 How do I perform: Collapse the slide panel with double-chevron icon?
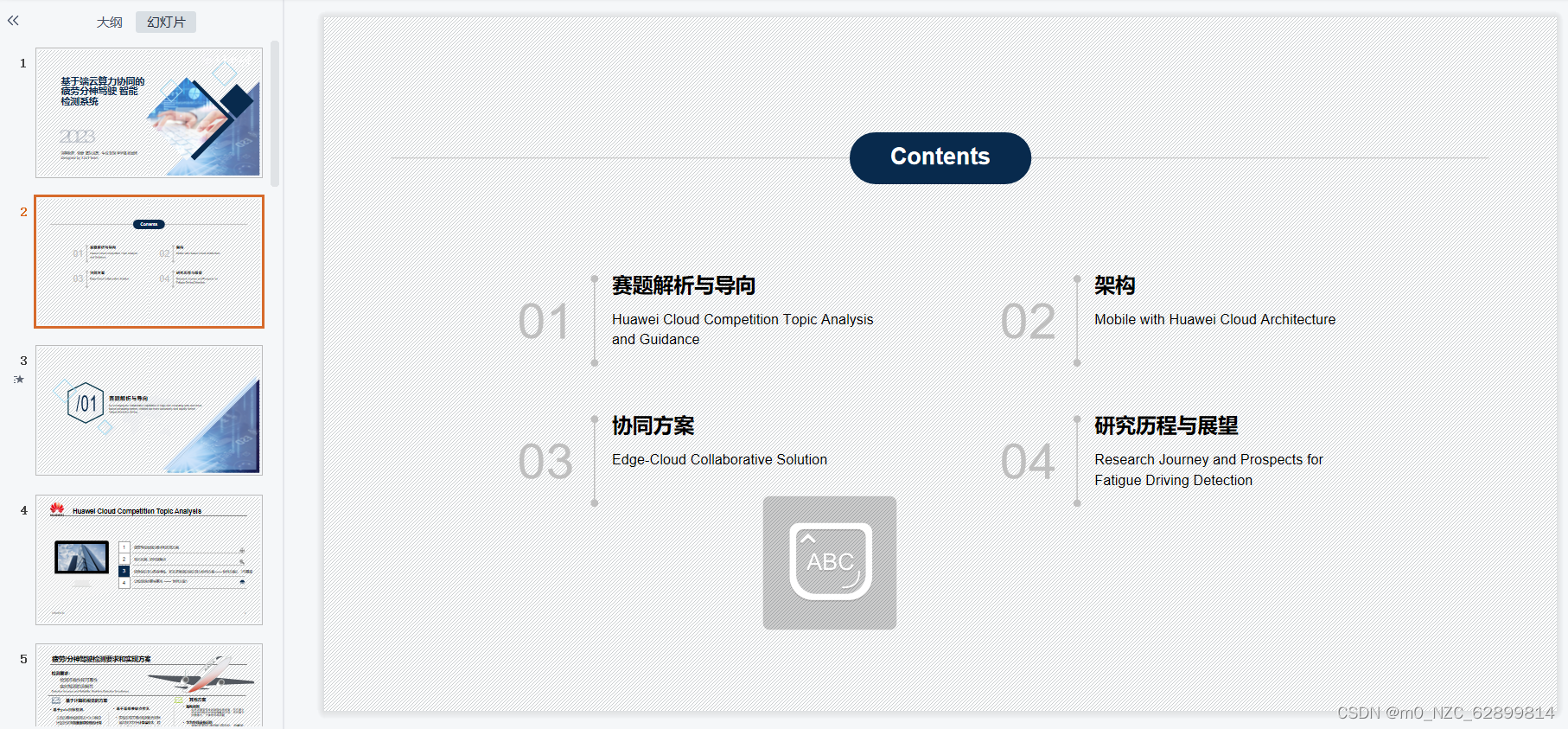[x=13, y=21]
